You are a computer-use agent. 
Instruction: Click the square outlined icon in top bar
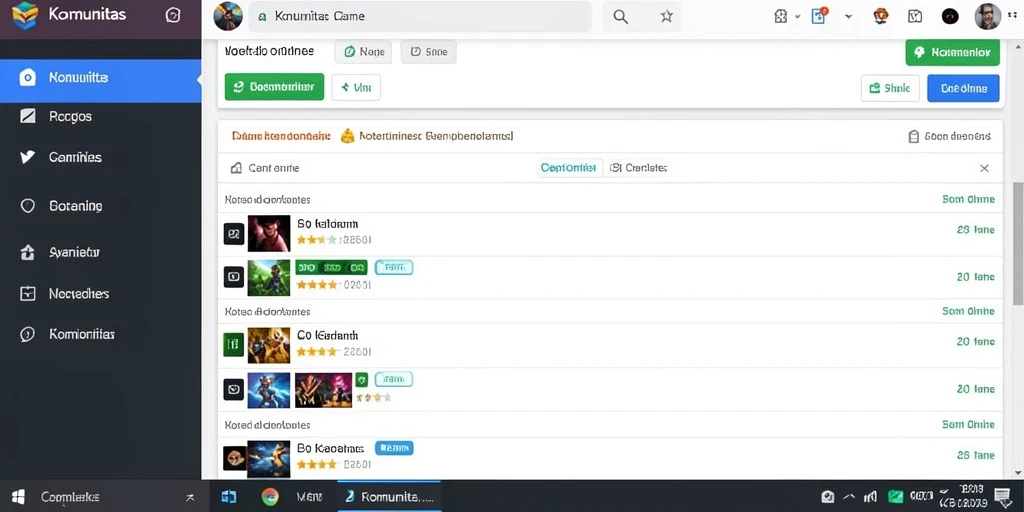[x=915, y=16]
